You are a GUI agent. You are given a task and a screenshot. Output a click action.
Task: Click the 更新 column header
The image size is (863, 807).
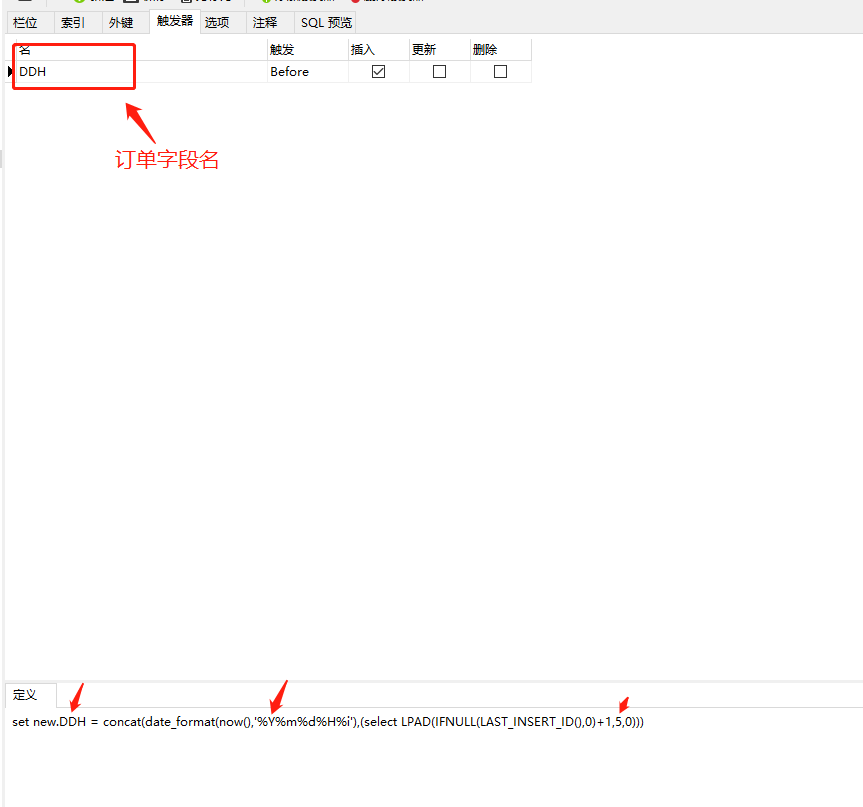pos(440,50)
